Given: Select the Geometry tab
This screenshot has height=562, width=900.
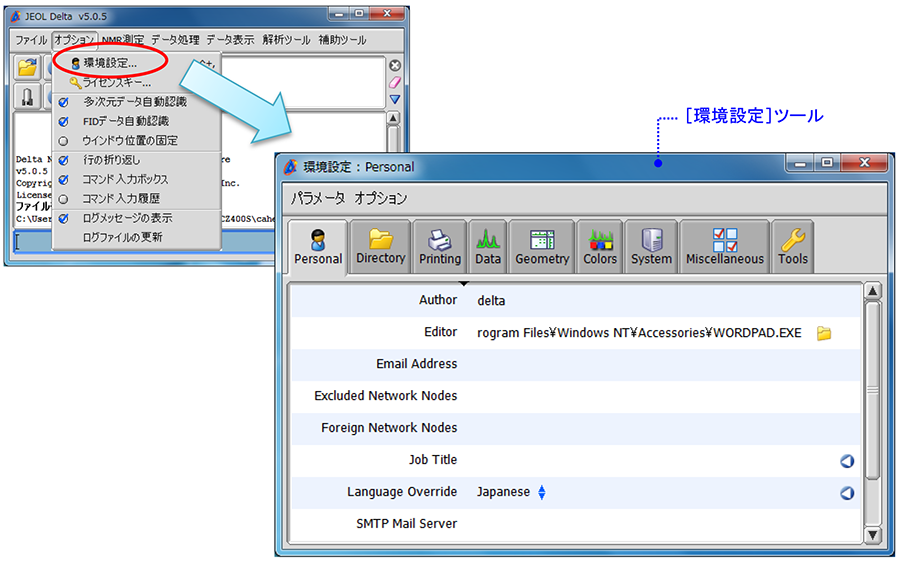Looking at the screenshot, I should pos(542,246).
